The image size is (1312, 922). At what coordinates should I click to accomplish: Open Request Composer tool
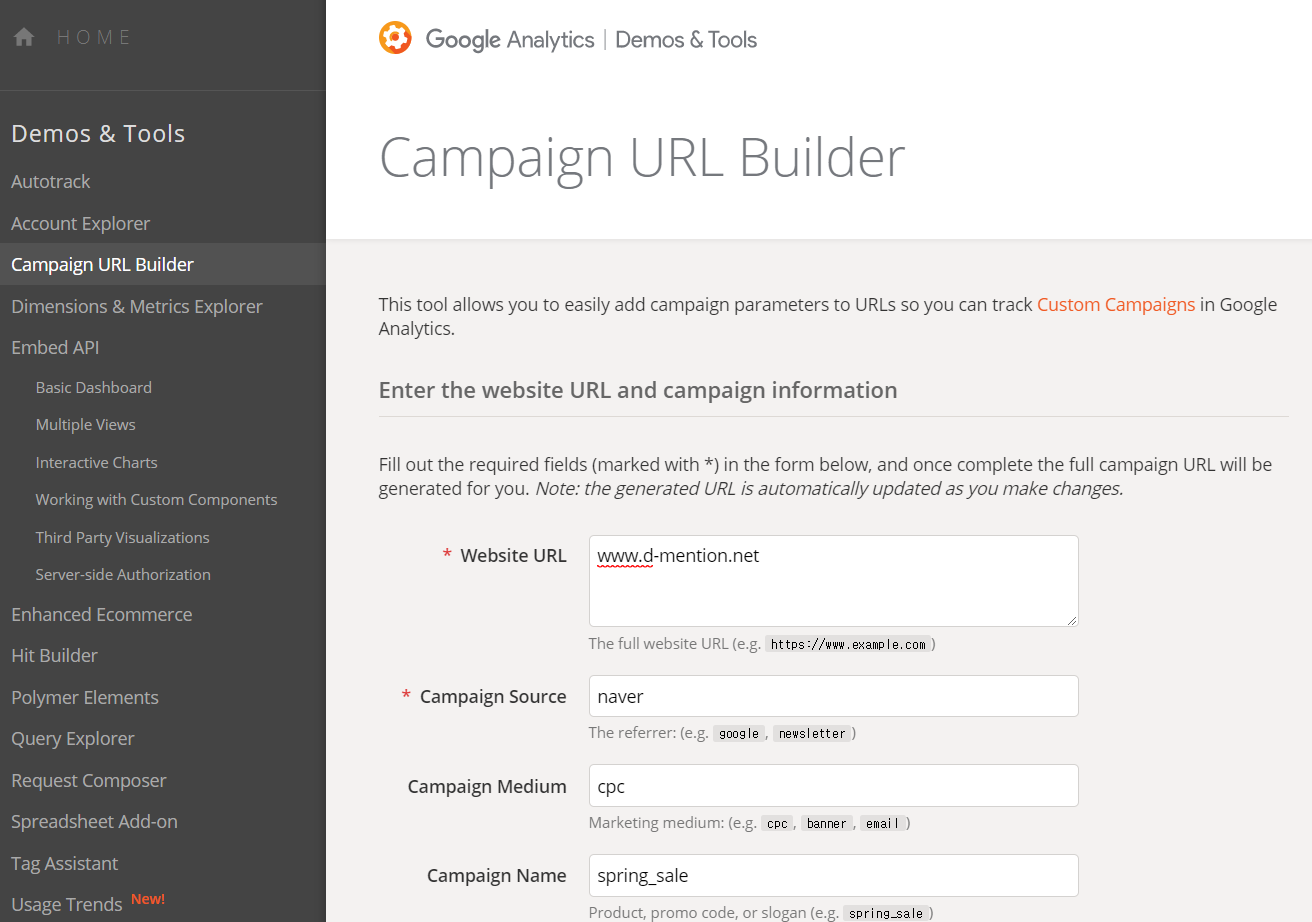click(89, 780)
